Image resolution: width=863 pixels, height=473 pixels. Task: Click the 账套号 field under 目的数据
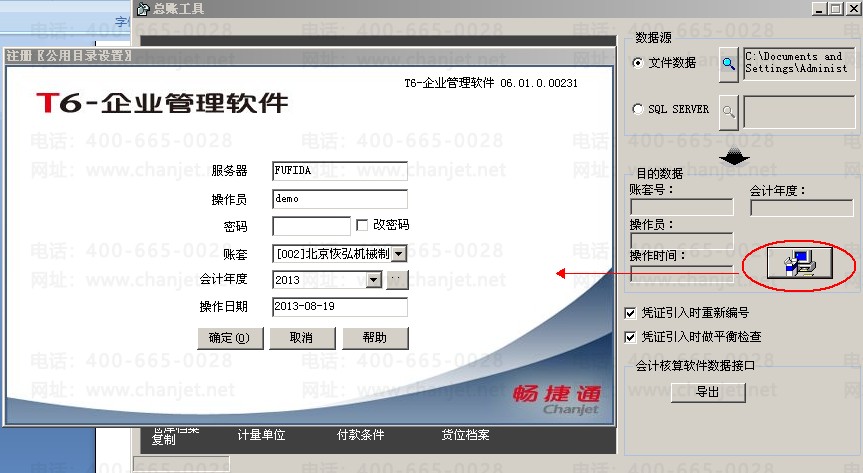coord(681,207)
